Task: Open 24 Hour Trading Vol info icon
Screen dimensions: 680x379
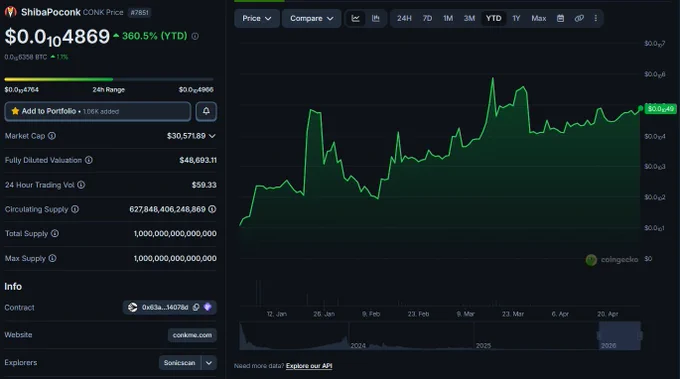Action: click(81, 185)
